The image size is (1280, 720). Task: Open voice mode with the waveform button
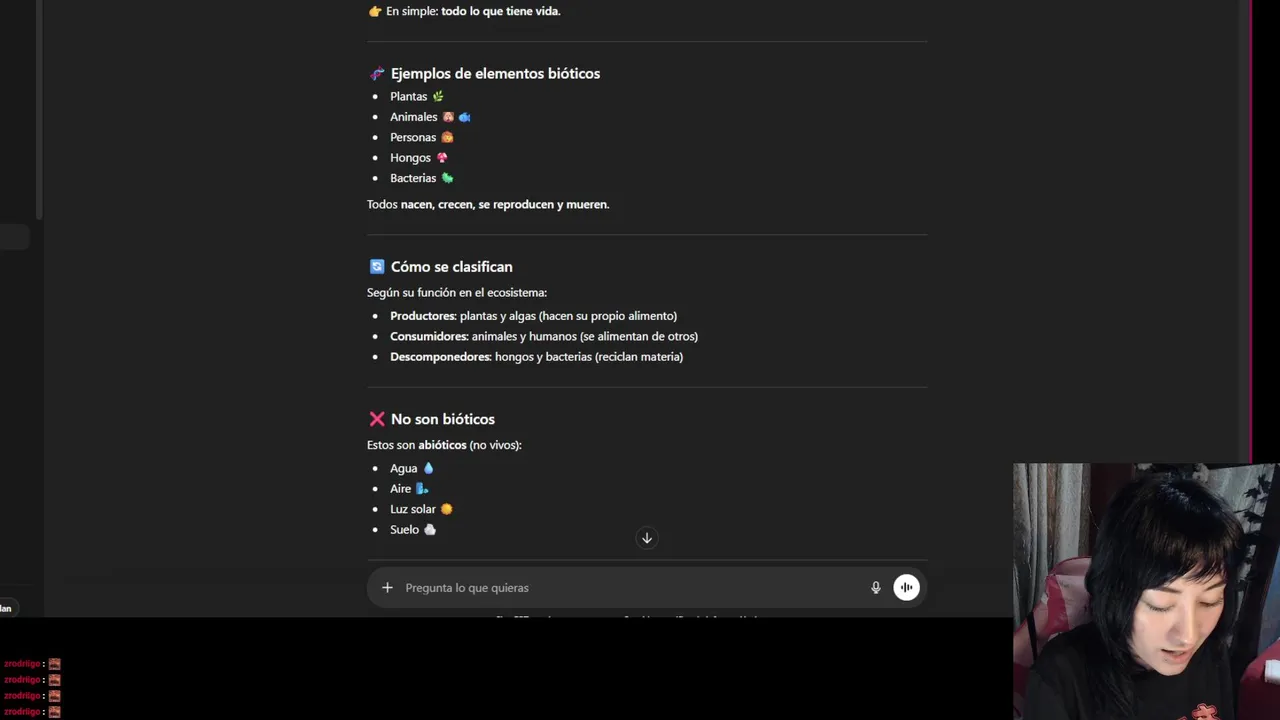tap(906, 588)
